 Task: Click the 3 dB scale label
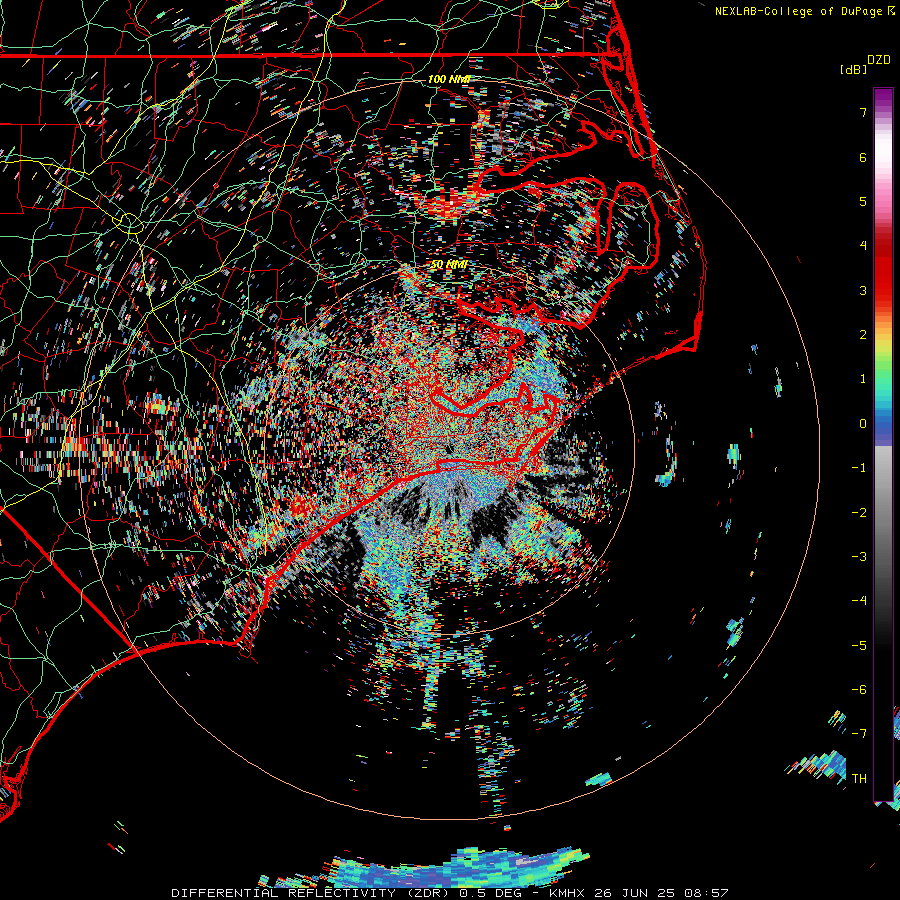click(x=863, y=290)
